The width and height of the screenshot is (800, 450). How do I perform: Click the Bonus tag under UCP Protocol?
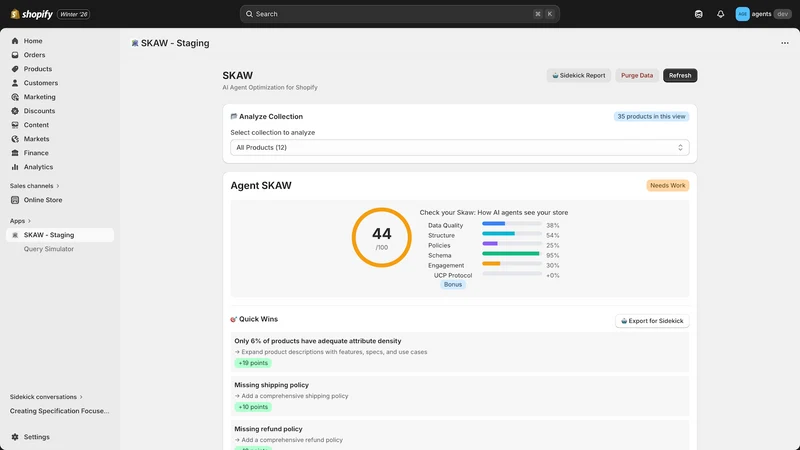tap(453, 285)
